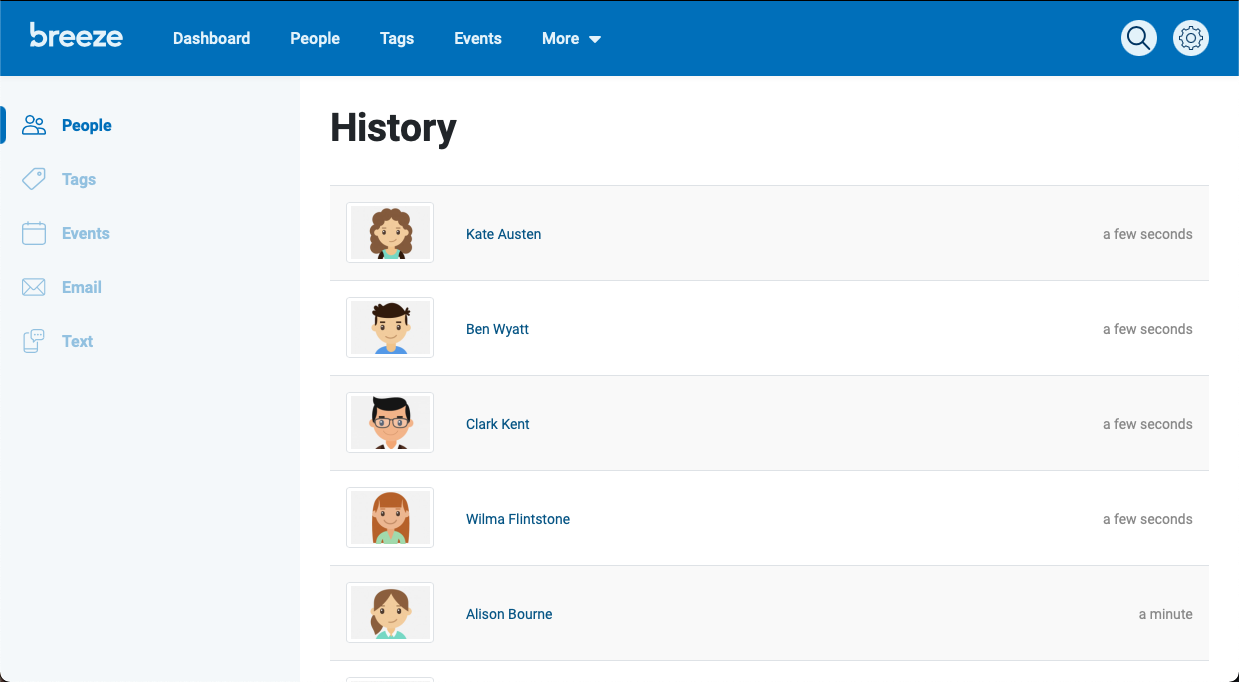
Task: Select Email label in sidebar
Action: [82, 287]
